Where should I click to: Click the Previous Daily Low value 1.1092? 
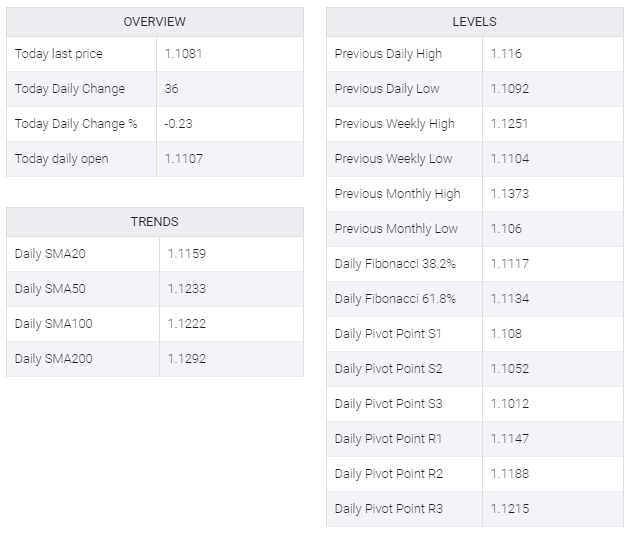point(509,89)
